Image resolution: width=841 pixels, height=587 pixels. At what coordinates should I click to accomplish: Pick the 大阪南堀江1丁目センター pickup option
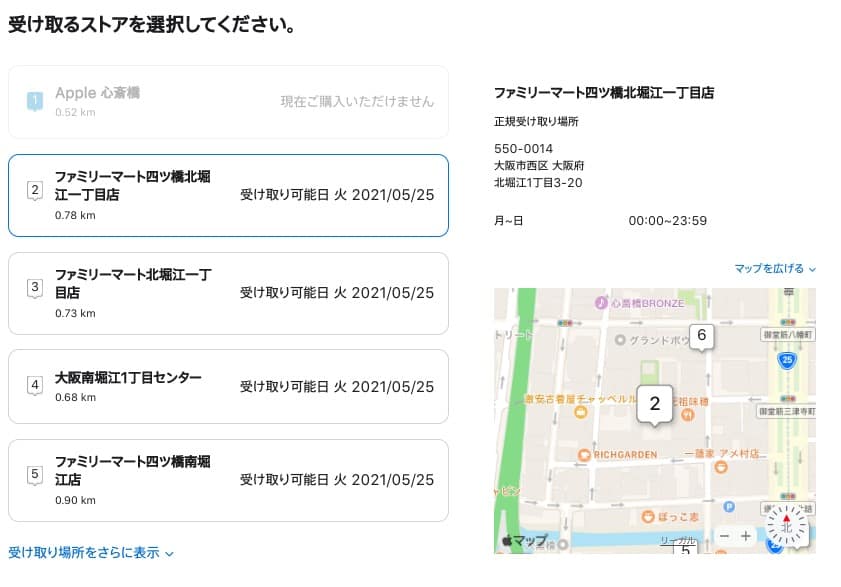point(228,386)
